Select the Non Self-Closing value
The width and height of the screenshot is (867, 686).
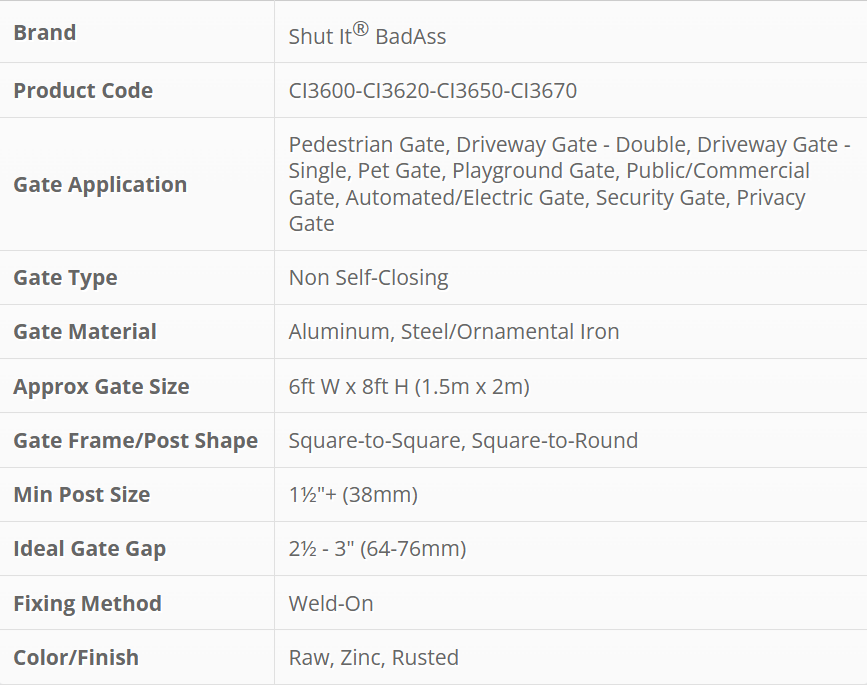coord(368,278)
